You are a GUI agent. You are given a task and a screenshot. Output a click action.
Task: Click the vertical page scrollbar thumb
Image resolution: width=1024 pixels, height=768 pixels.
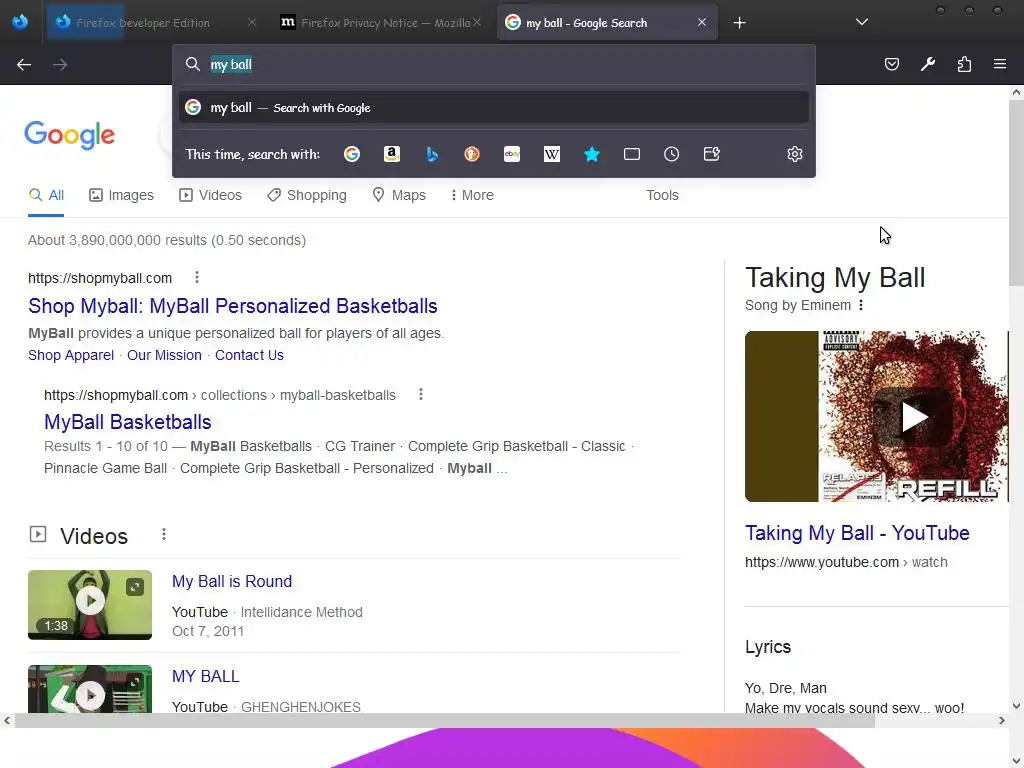click(1016, 193)
